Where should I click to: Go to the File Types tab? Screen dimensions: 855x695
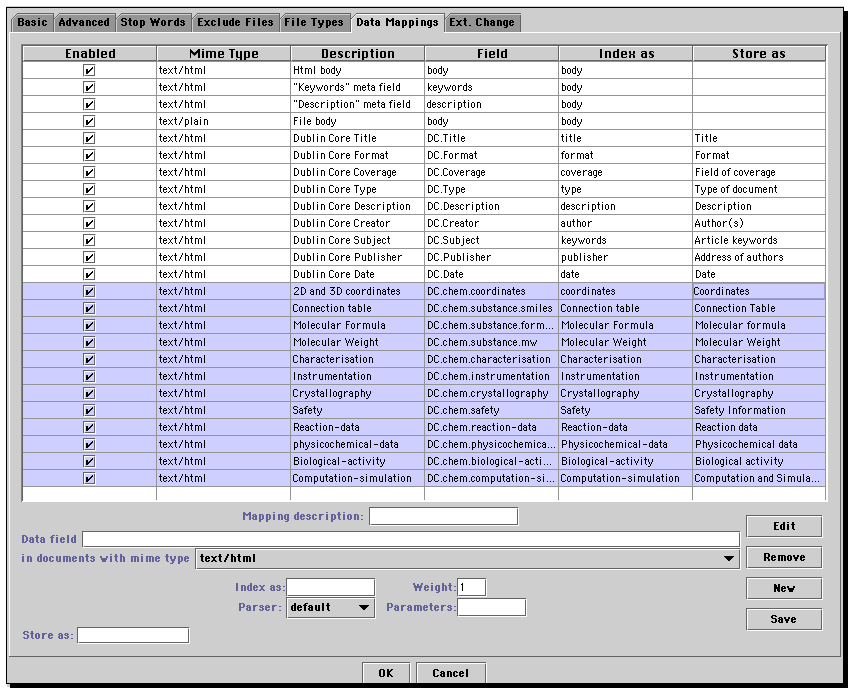[314, 22]
